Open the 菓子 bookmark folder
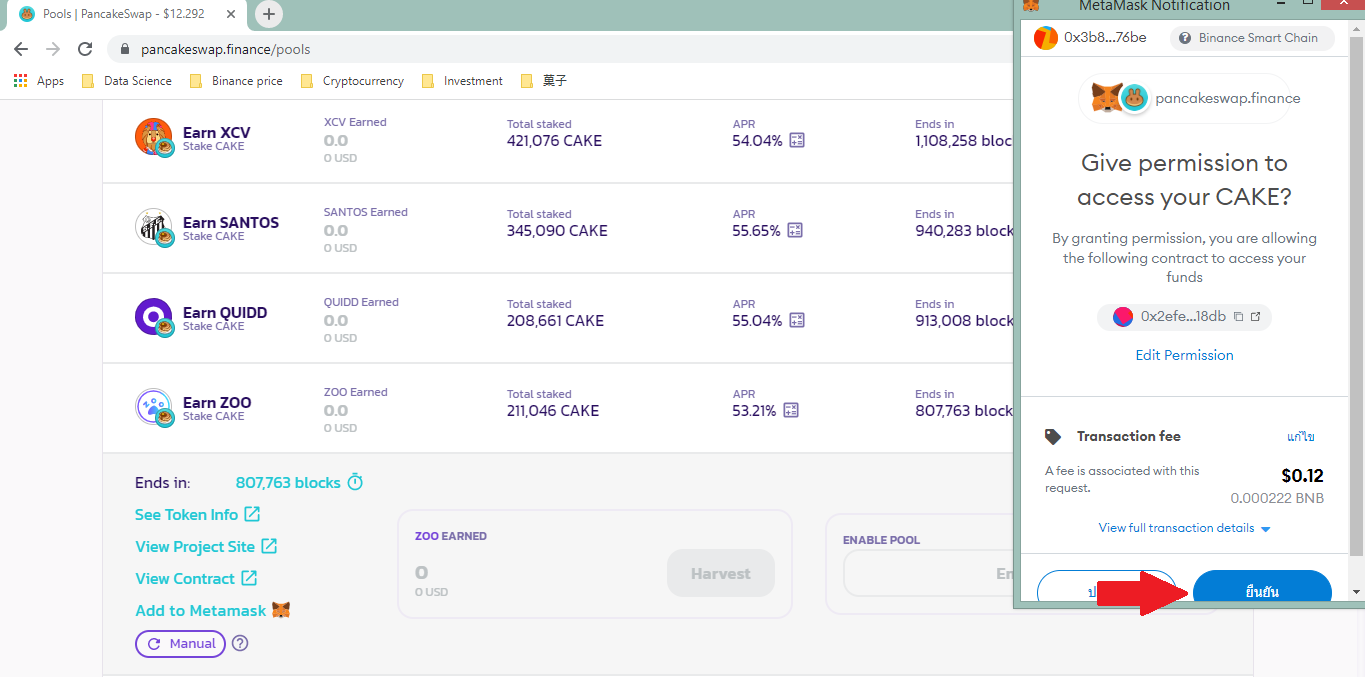The image size is (1365, 677). click(543, 81)
